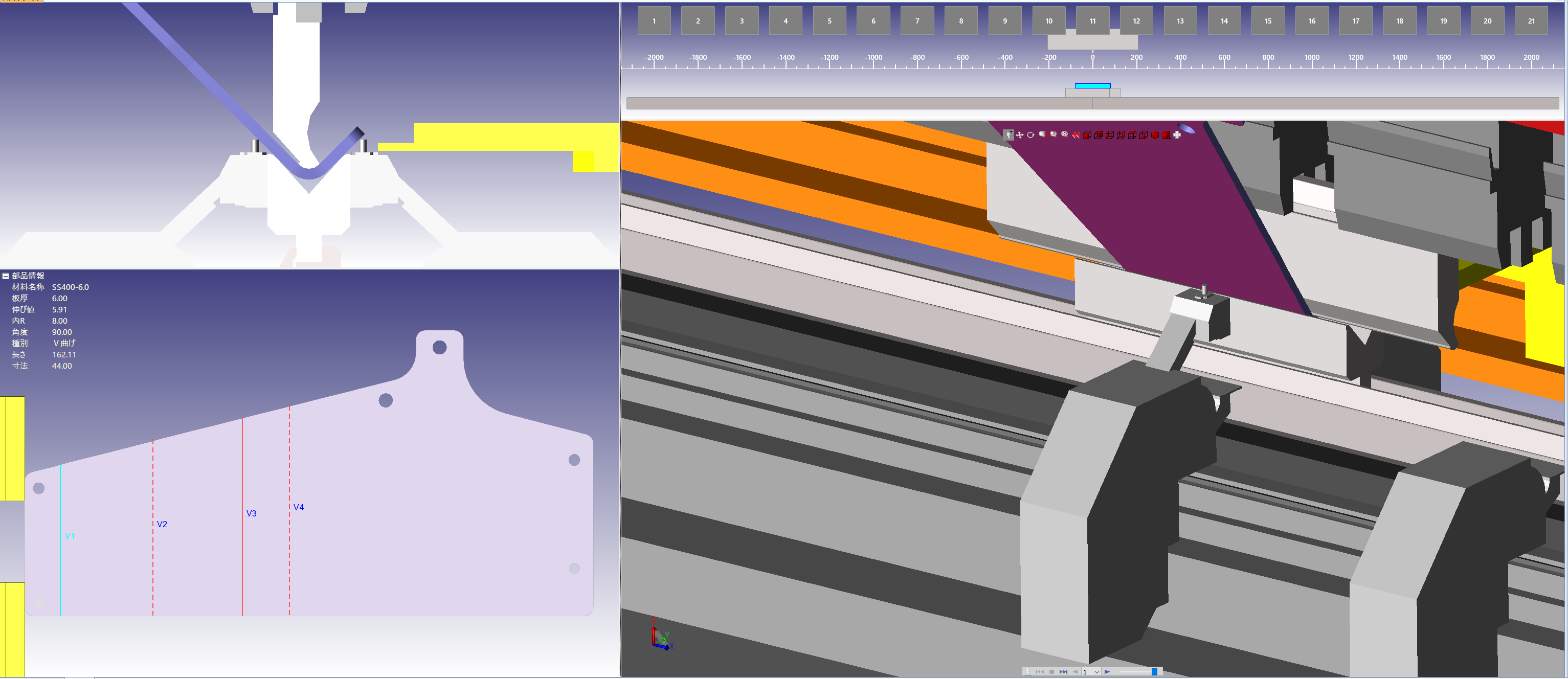
Task: Collapse the 部品情報 panel
Action: 6,276
